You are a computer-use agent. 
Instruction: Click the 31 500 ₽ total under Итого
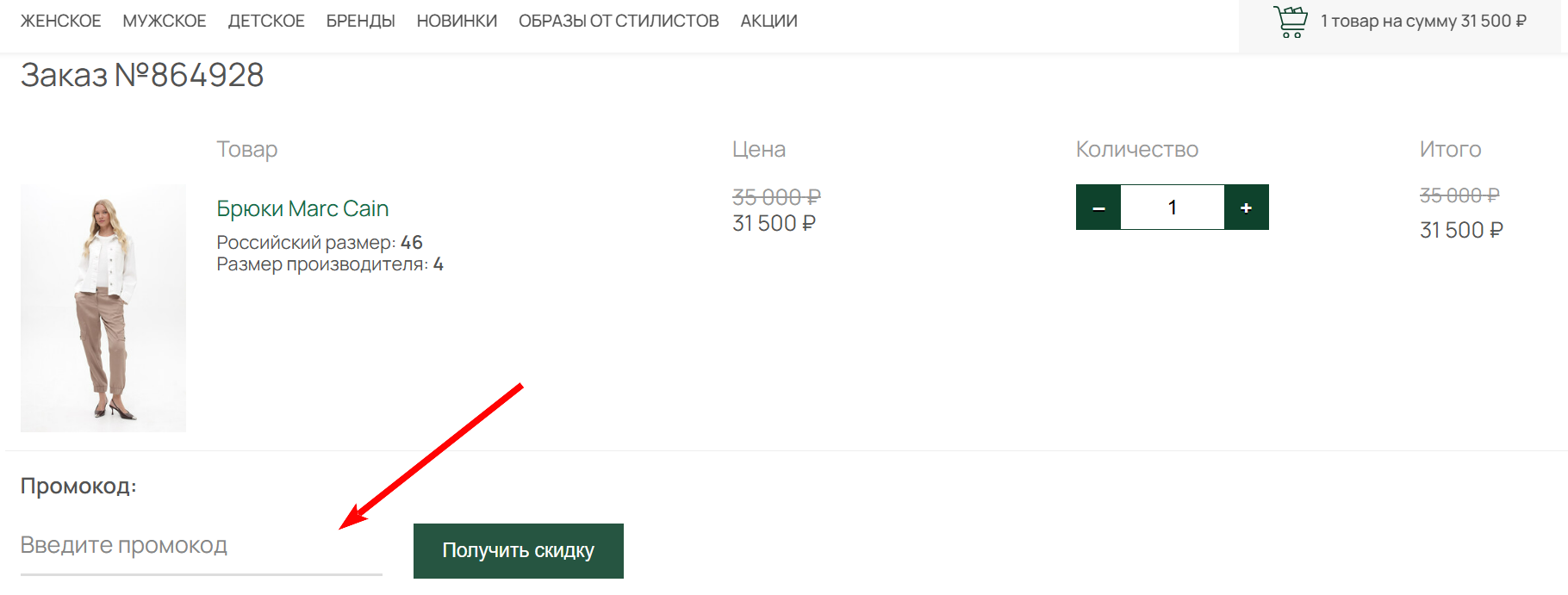coord(1461,230)
